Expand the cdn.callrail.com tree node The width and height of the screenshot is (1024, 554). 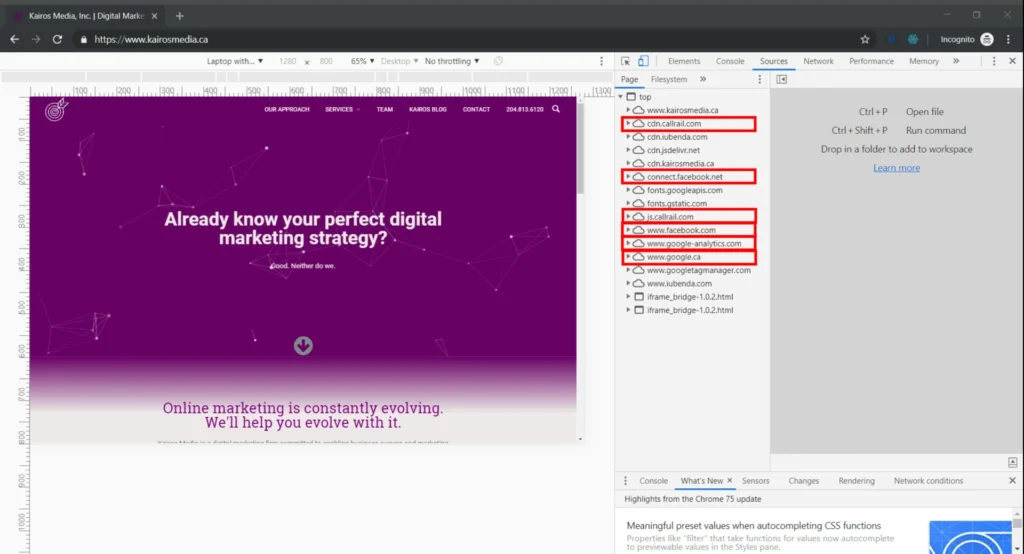pyautogui.click(x=628, y=124)
